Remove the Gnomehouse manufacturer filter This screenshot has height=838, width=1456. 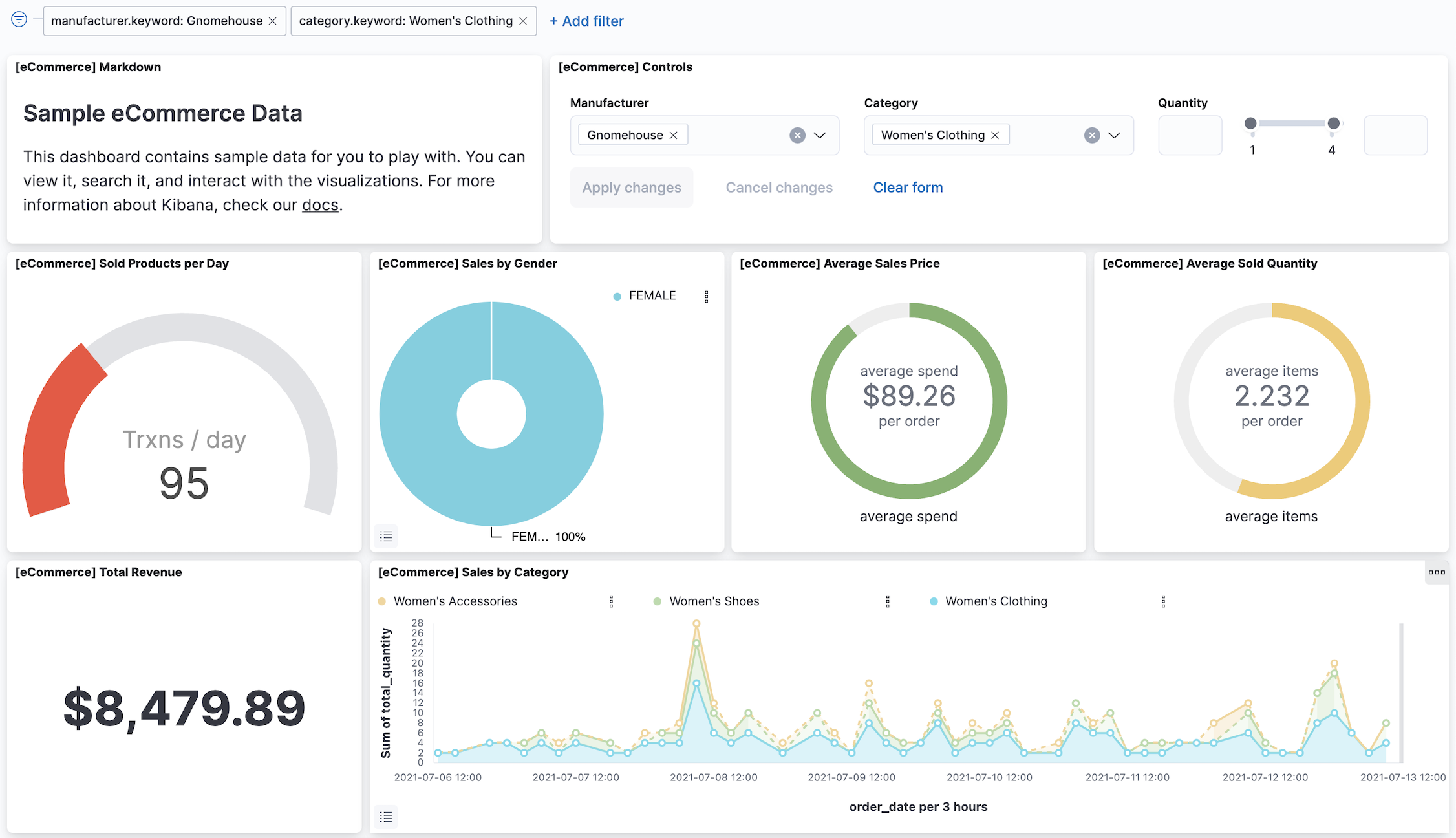point(272,20)
